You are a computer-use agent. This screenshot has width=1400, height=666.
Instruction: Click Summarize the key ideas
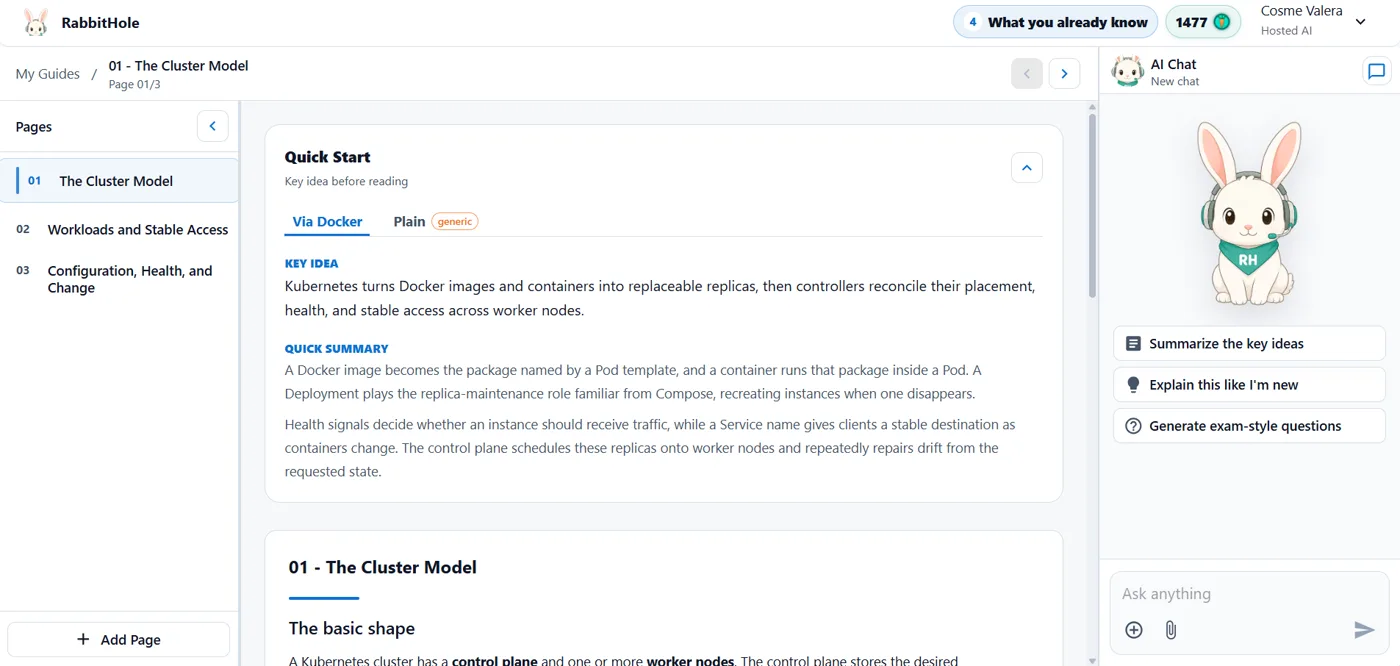pyautogui.click(x=1249, y=343)
